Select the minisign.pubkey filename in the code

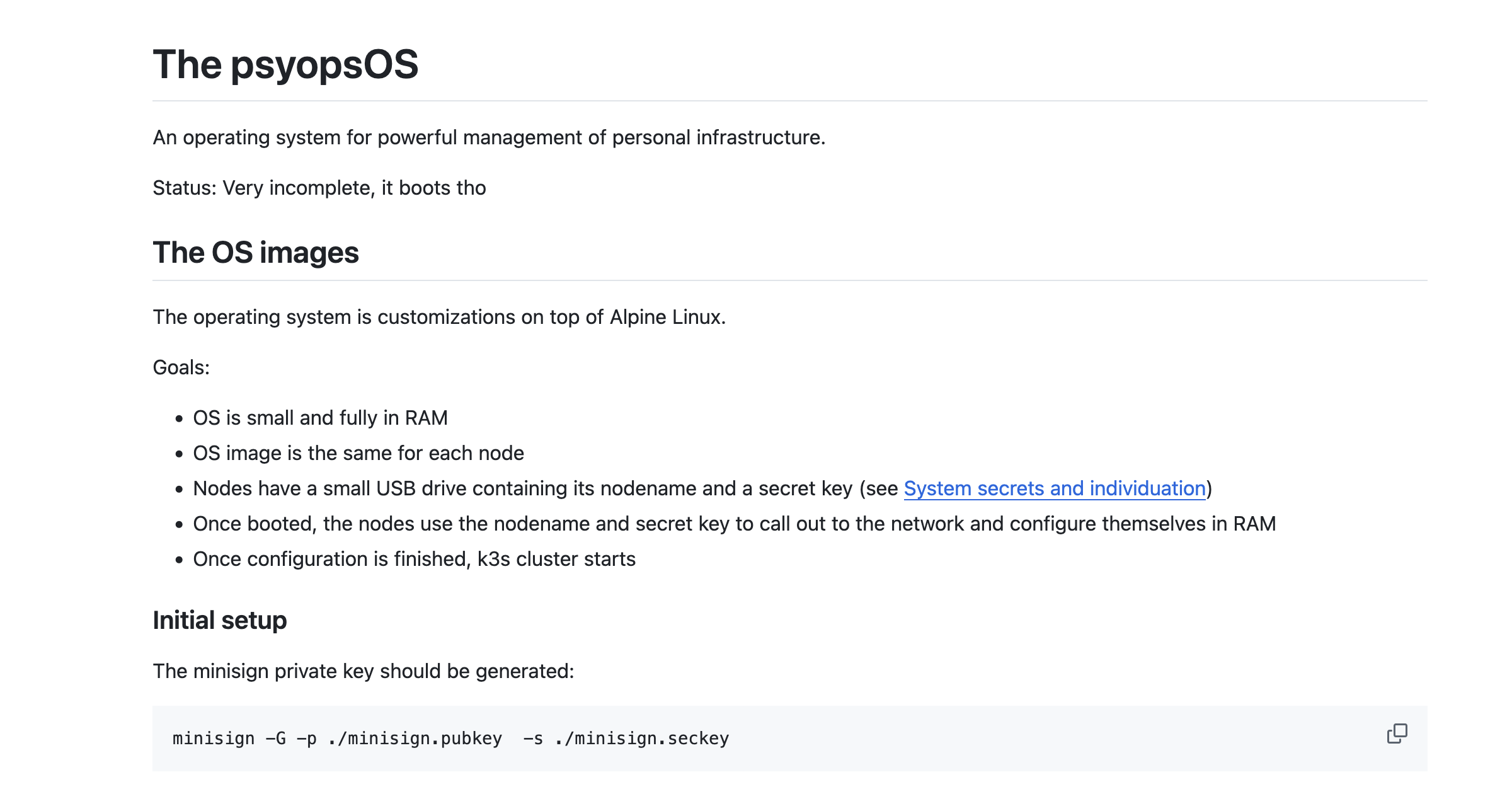click(414, 738)
